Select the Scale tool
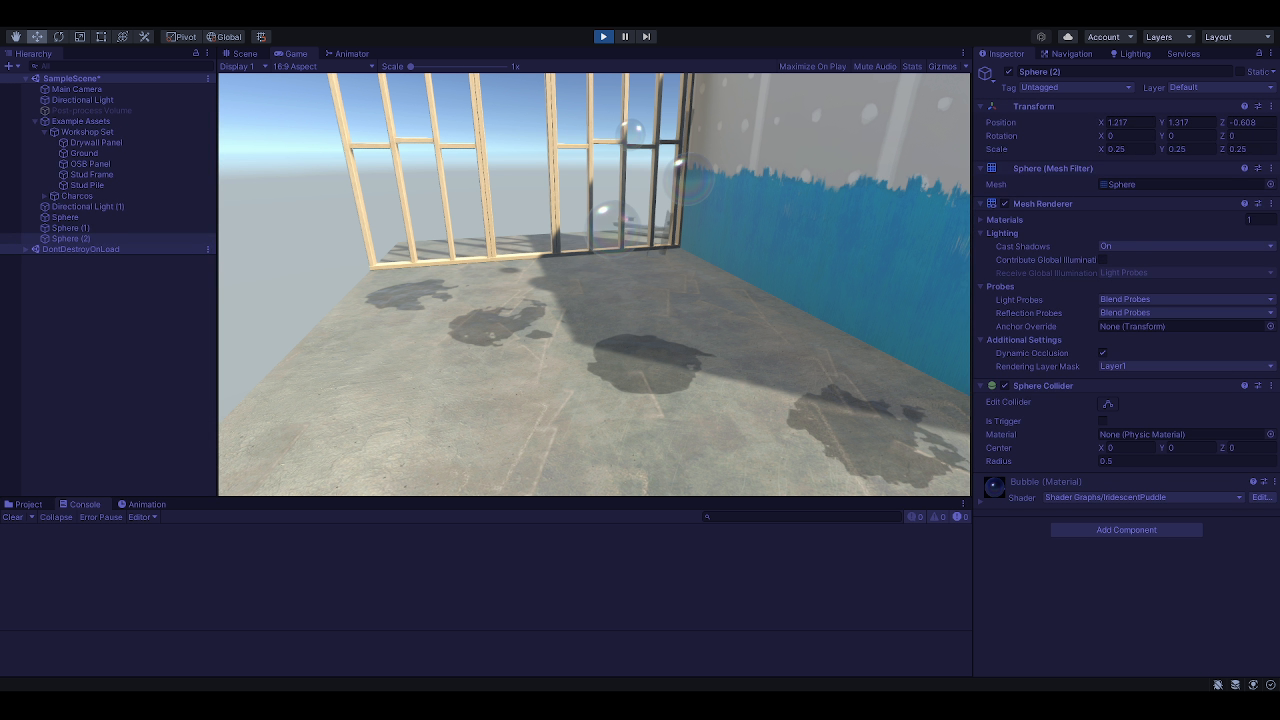This screenshot has height=720, width=1280. point(80,37)
